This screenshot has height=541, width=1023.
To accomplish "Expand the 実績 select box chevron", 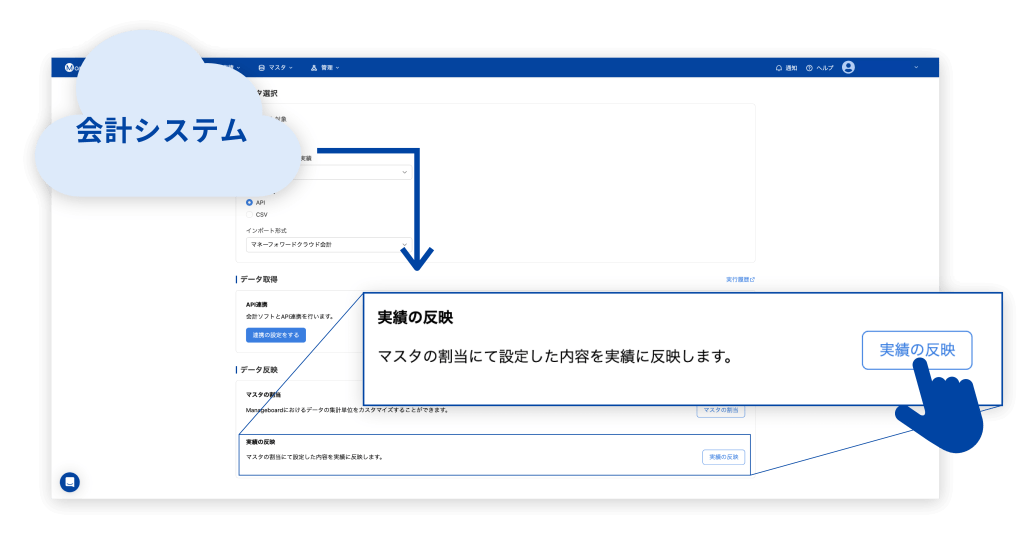I will click(405, 172).
